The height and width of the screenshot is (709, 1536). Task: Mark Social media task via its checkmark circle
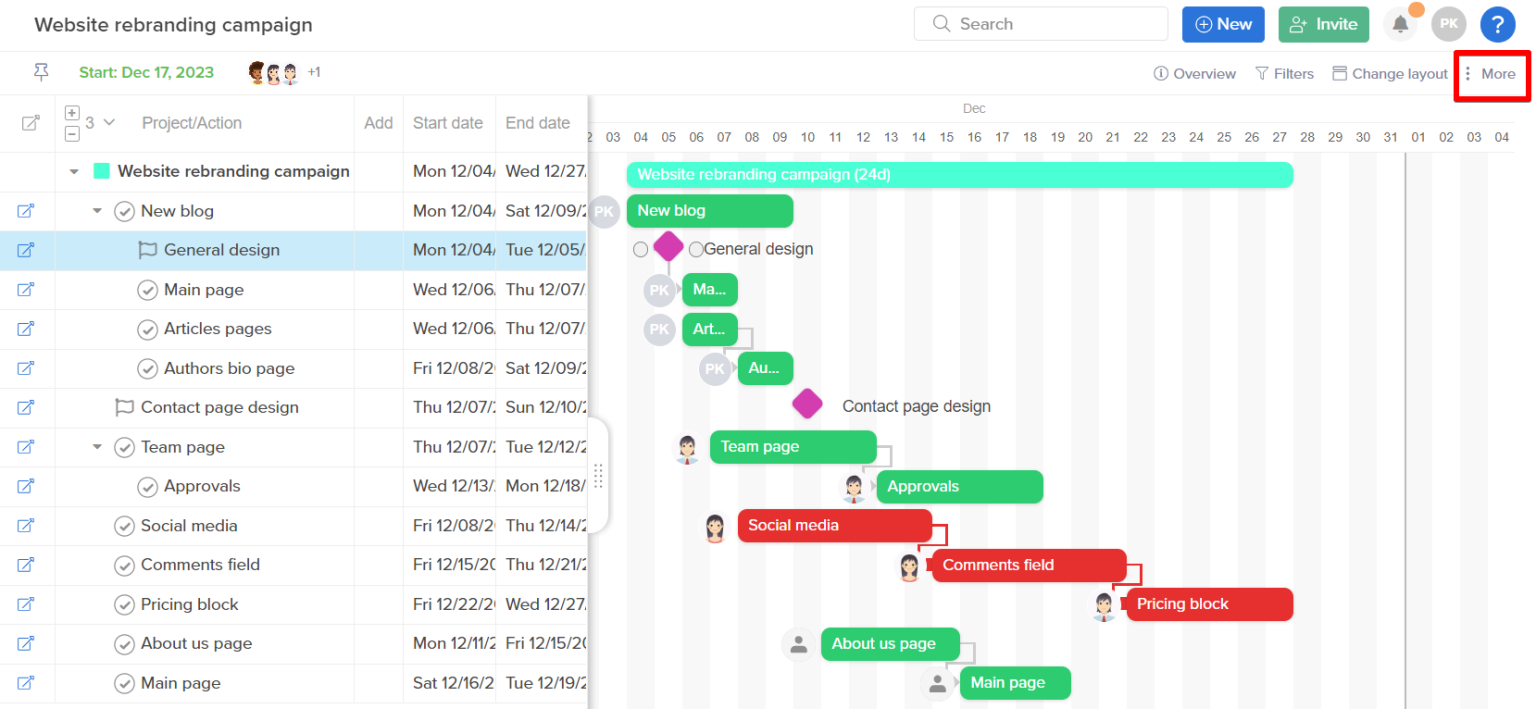point(125,526)
